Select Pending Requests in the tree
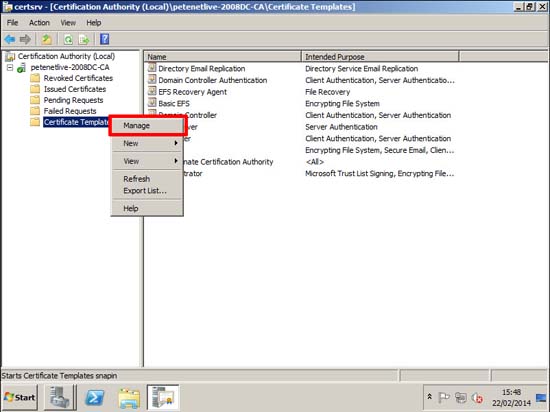 click(x=73, y=100)
